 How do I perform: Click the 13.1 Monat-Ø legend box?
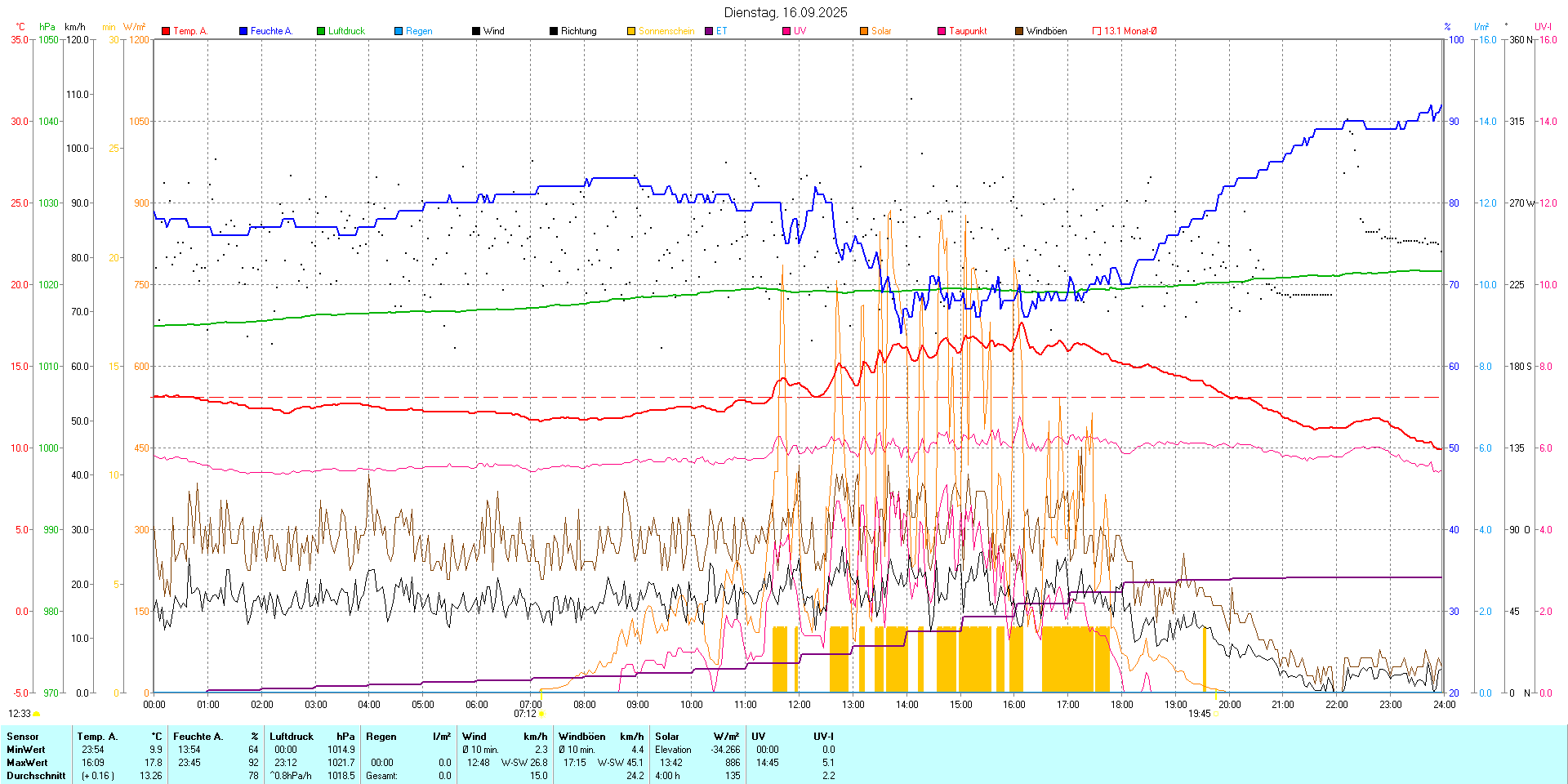coord(1097,31)
